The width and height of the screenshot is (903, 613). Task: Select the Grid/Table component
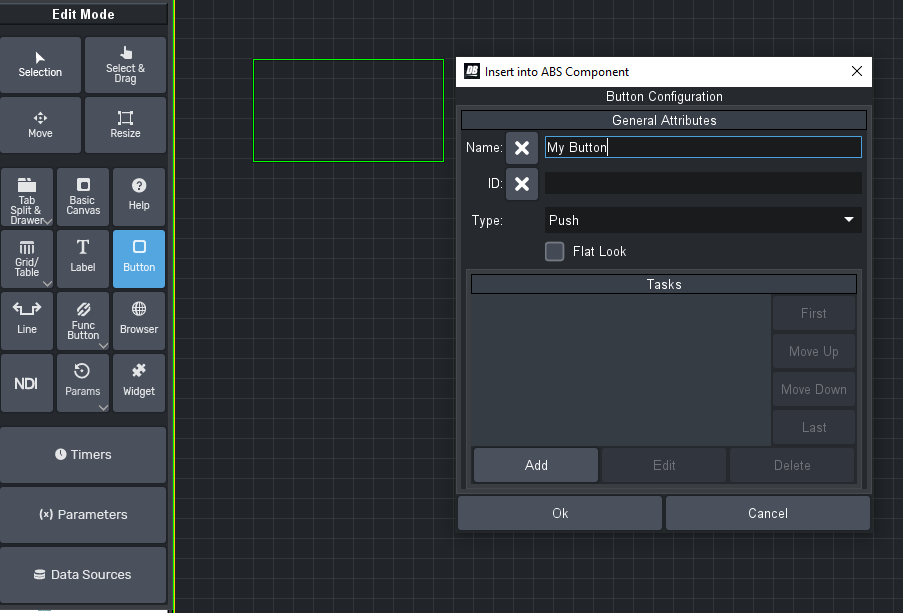click(26, 259)
